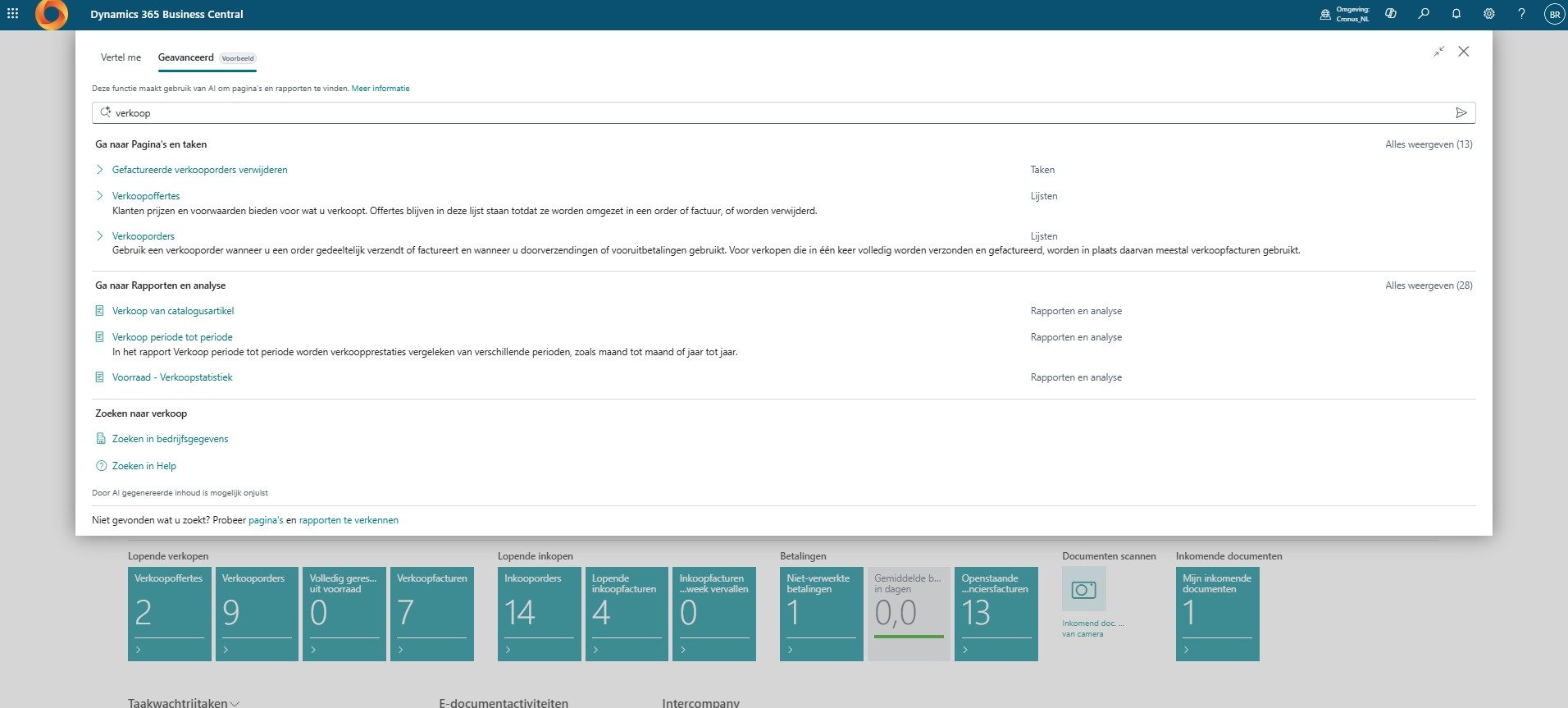
Task: Click the camera icon under Documenten scannen
Action: 1083,590
